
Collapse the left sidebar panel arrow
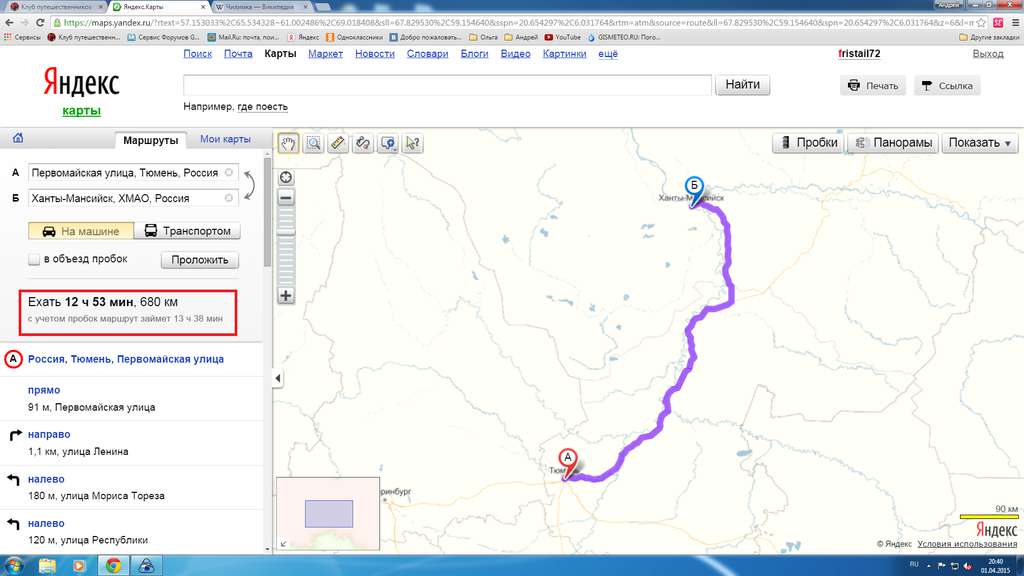click(x=278, y=378)
